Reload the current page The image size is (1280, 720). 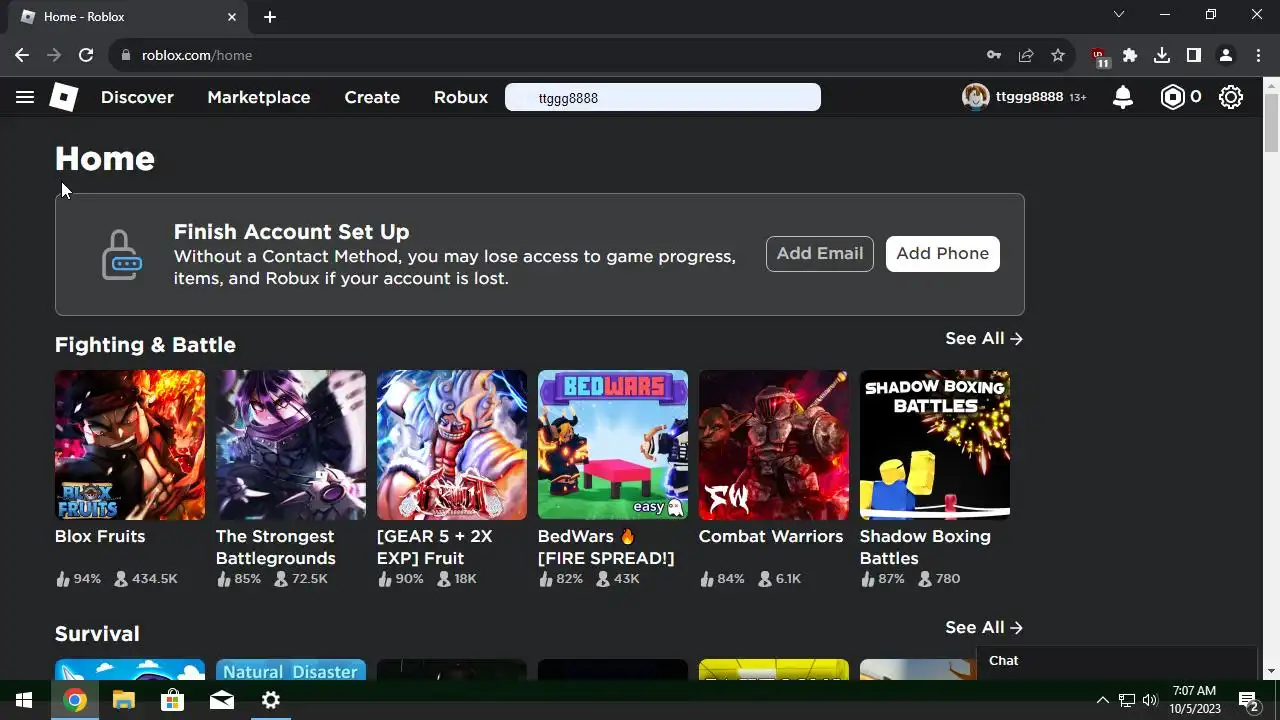(86, 55)
